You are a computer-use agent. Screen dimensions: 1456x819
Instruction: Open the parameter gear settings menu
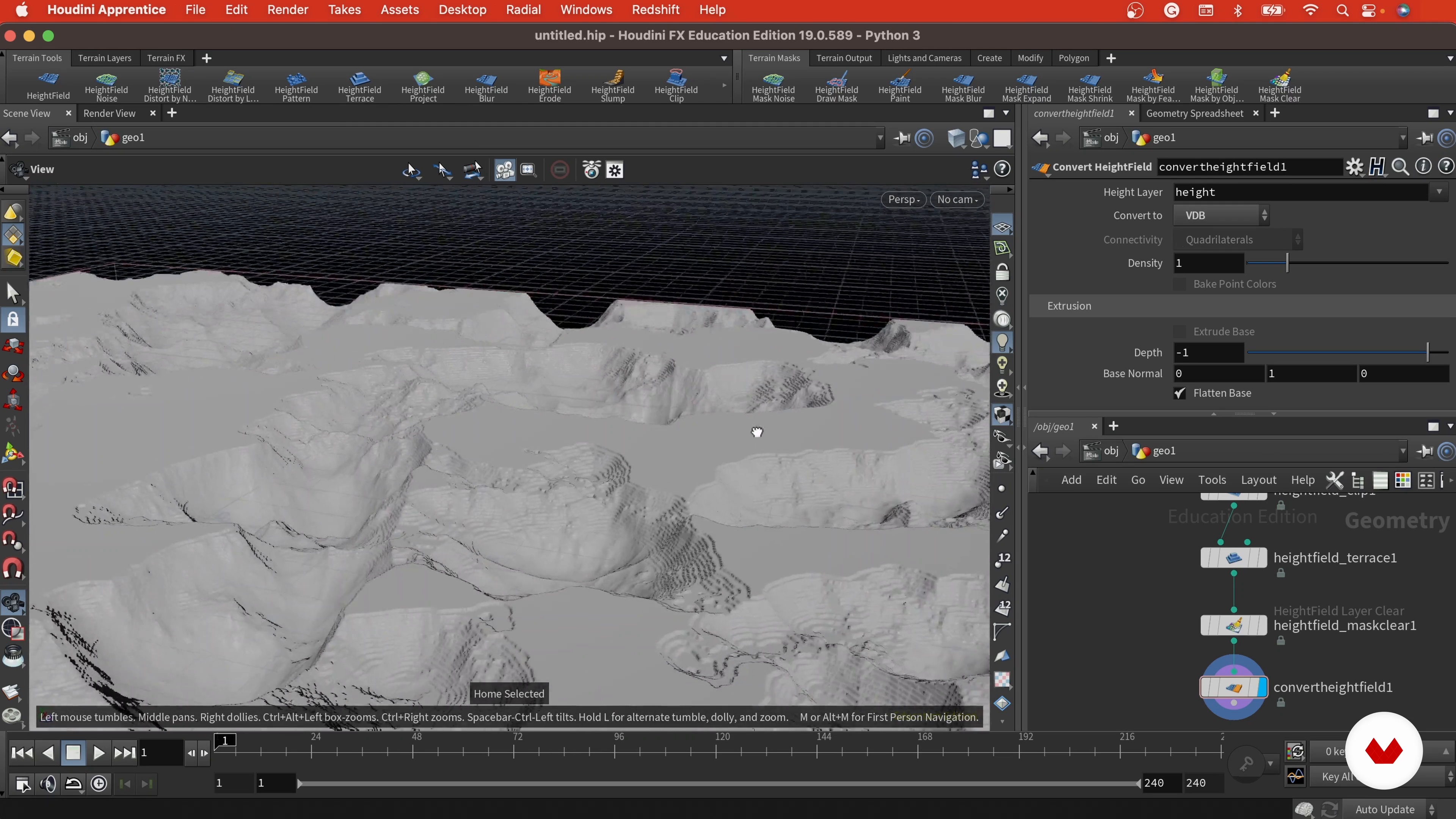point(1354,167)
